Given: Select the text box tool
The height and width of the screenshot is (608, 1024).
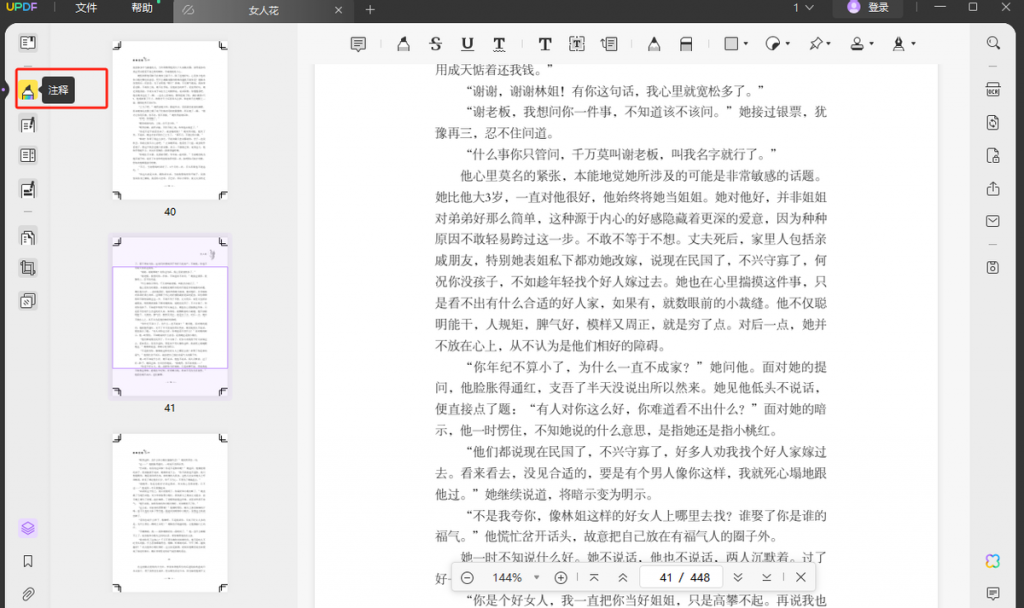Looking at the screenshot, I should pos(577,44).
